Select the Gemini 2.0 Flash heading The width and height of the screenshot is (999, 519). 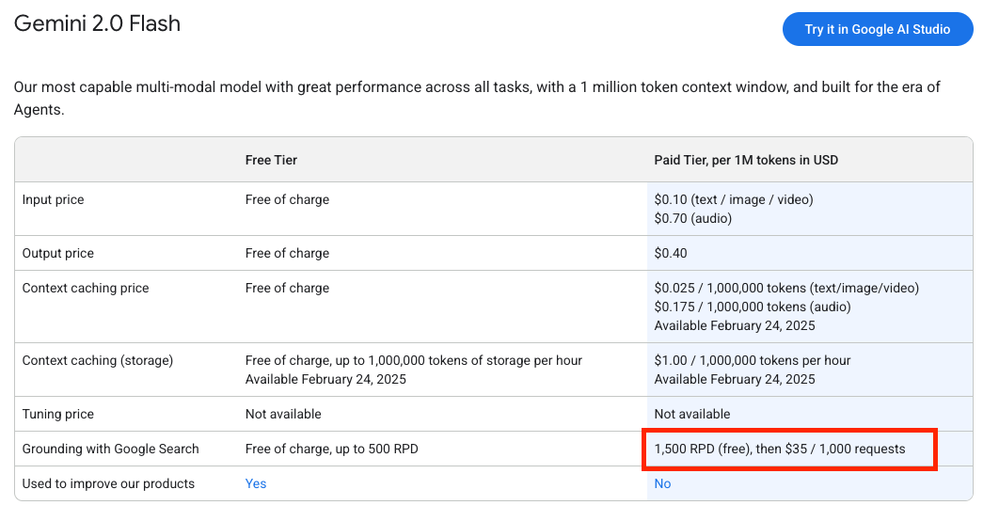click(x=97, y=24)
